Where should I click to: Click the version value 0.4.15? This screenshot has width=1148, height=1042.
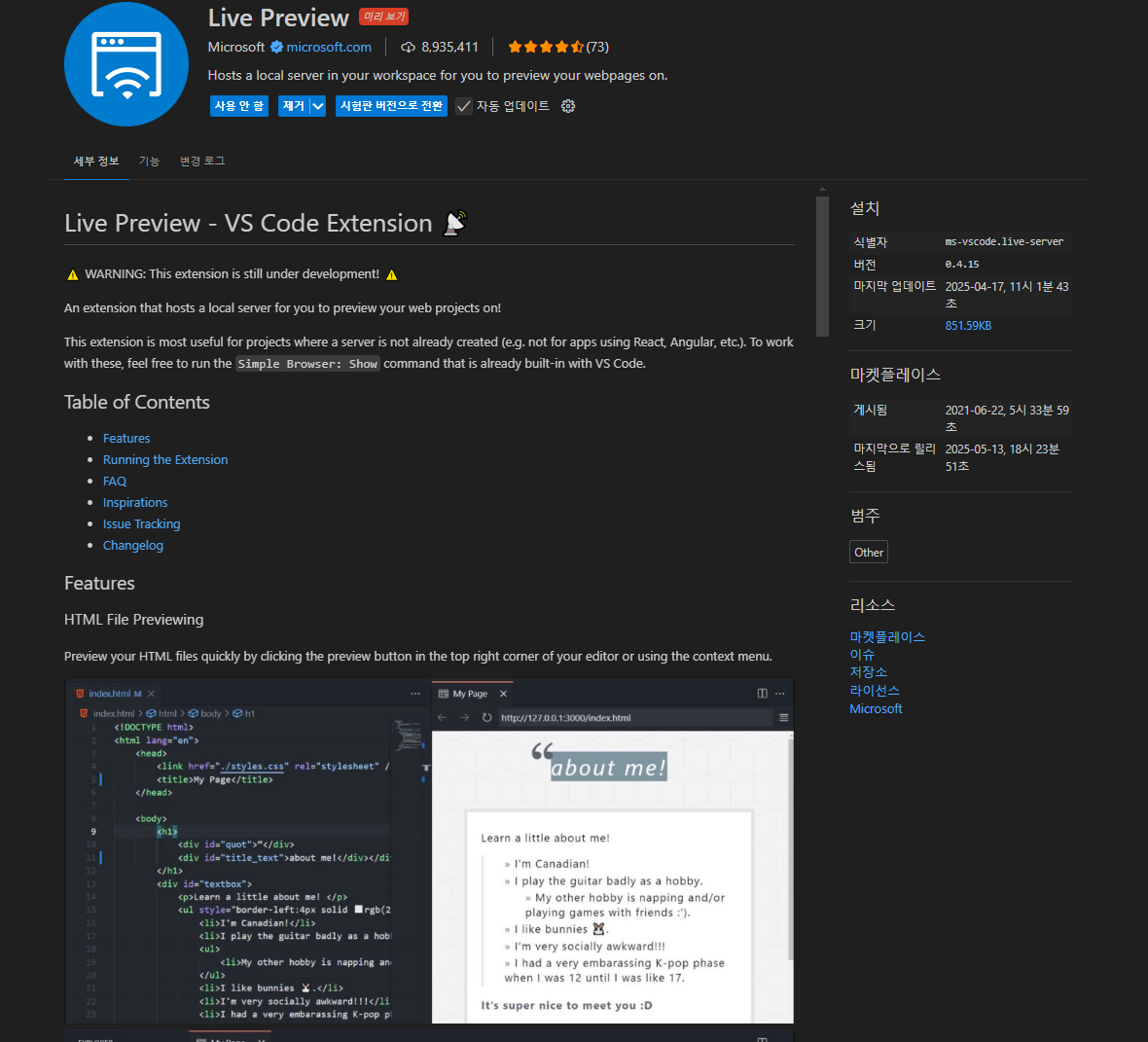pos(962,265)
